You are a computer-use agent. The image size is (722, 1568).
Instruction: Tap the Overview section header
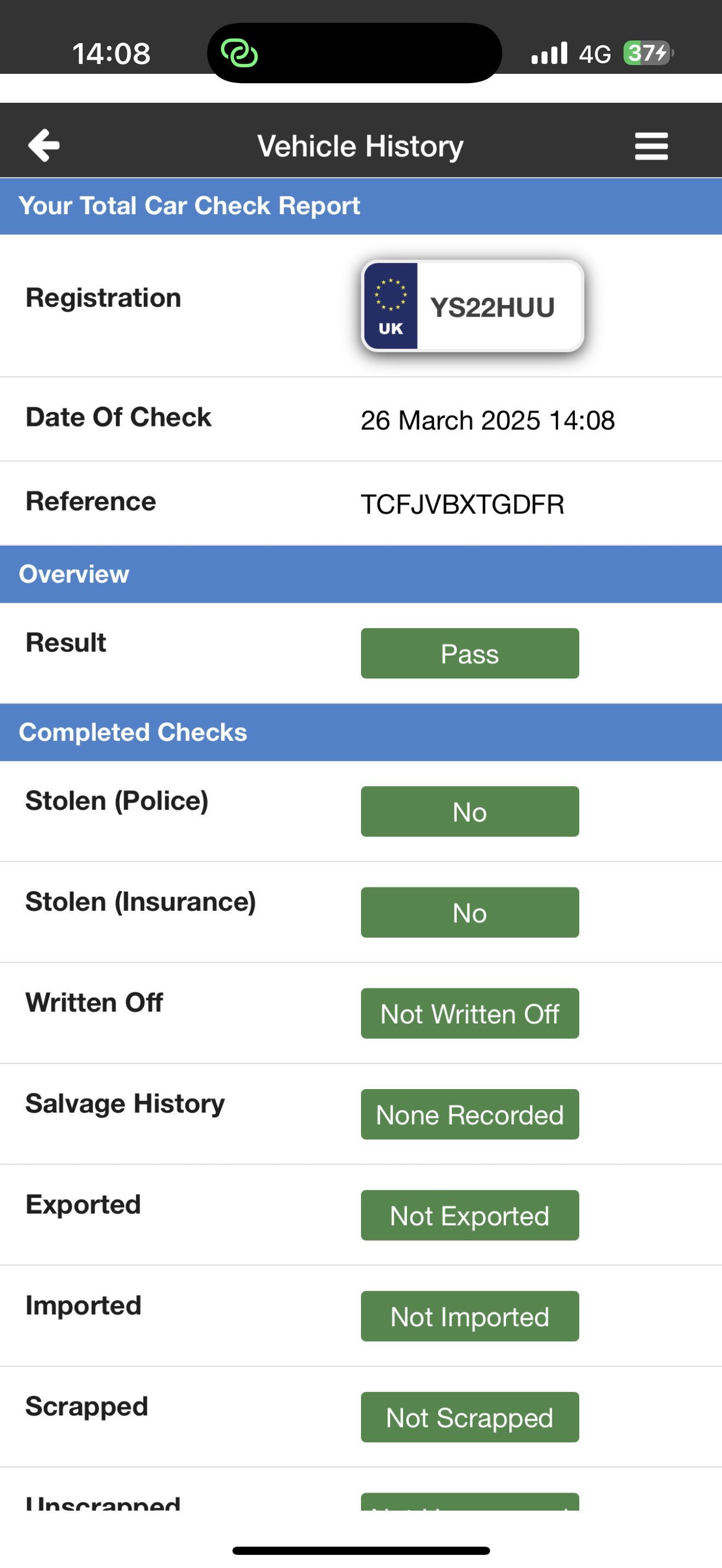[361, 574]
